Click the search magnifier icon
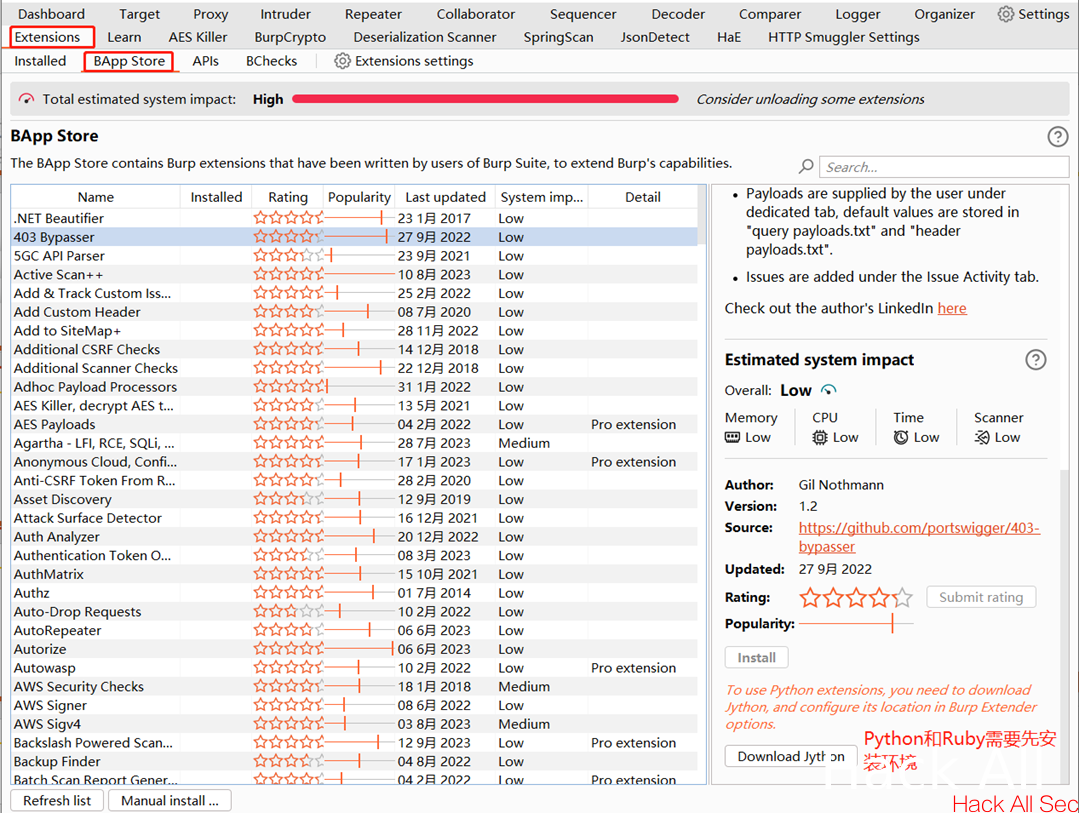Screen dimensions: 1079x813 [x=806, y=167]
